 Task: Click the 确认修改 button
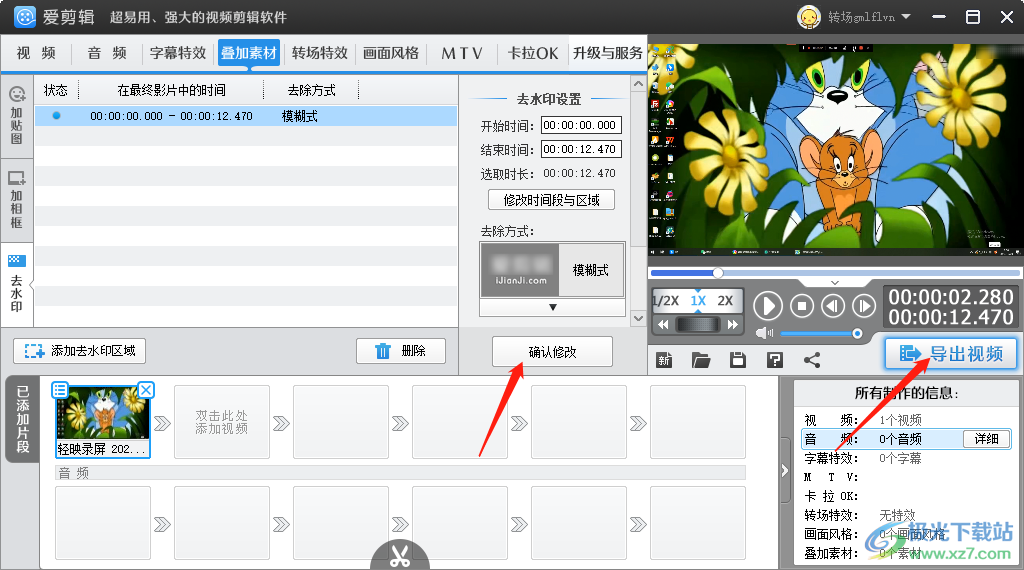coord(552,352)
